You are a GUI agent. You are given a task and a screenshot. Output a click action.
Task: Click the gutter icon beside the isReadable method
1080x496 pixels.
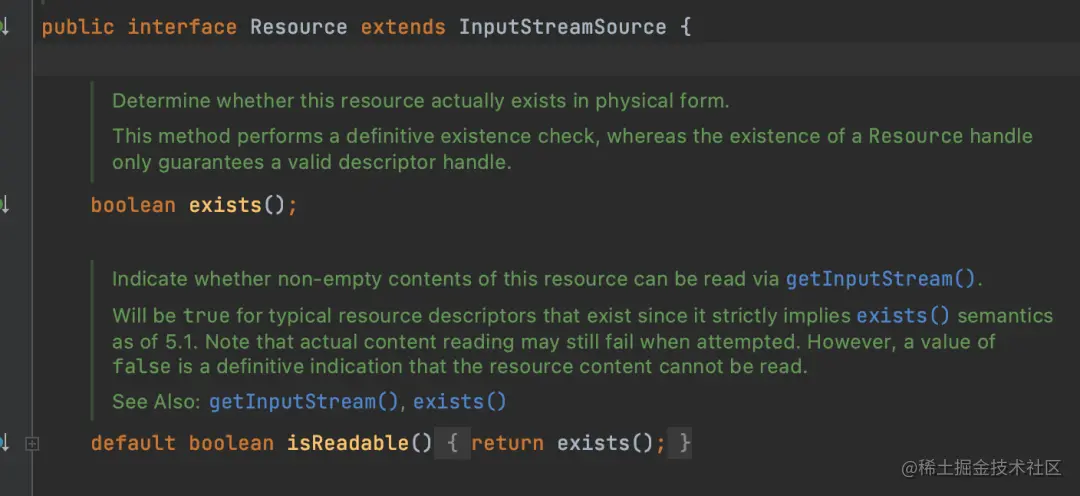pos(4,442)
